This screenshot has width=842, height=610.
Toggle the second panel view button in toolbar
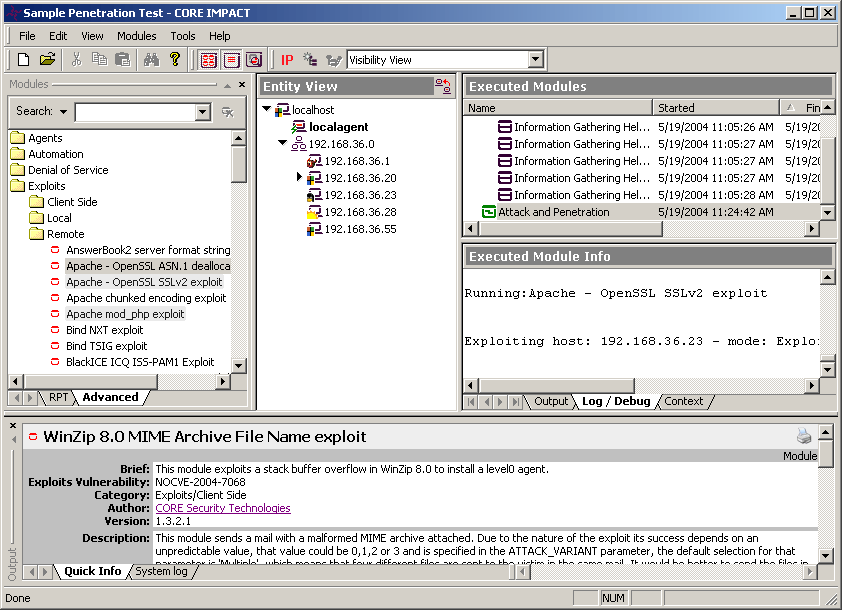231,60
